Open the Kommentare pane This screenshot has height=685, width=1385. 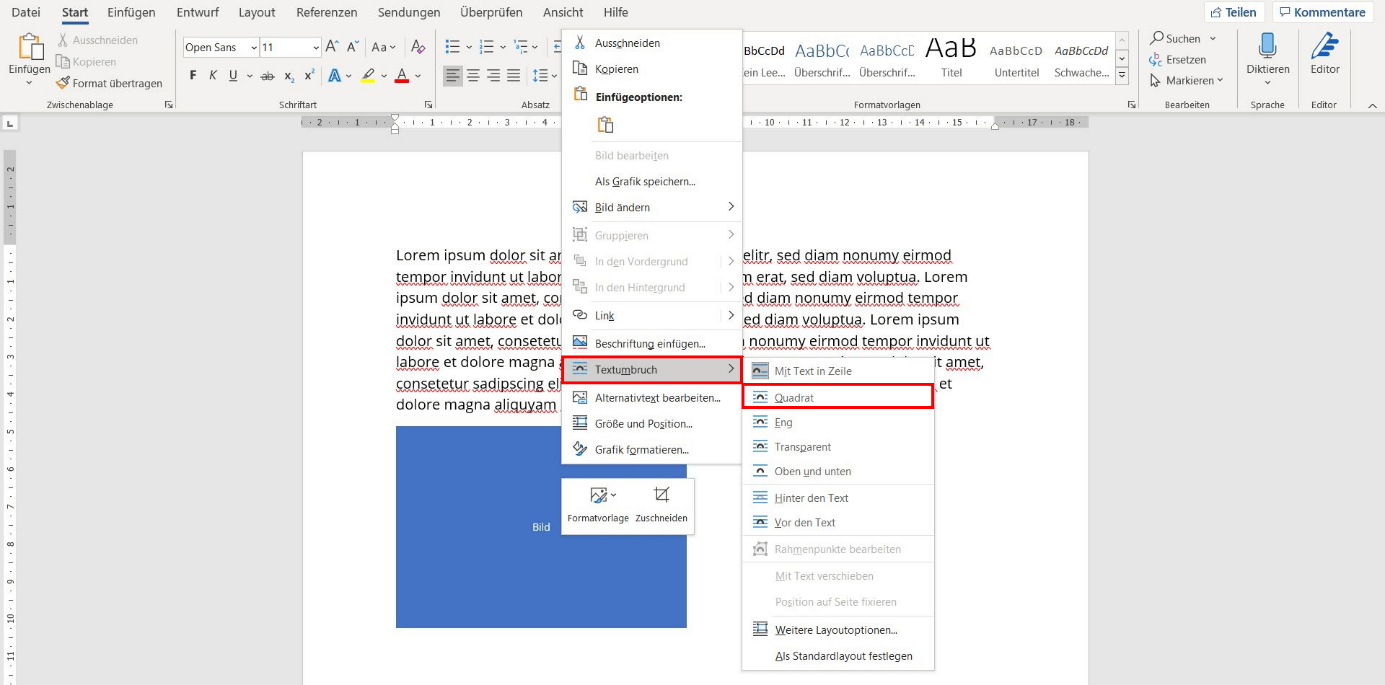1322,13
